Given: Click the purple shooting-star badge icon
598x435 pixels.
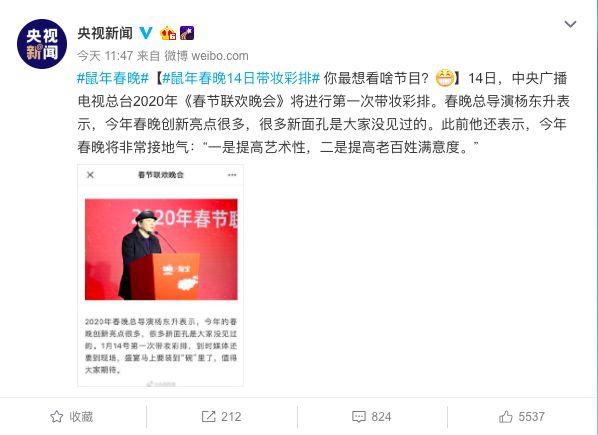Looking at the screenshot, I should click(x=187, y=33).
